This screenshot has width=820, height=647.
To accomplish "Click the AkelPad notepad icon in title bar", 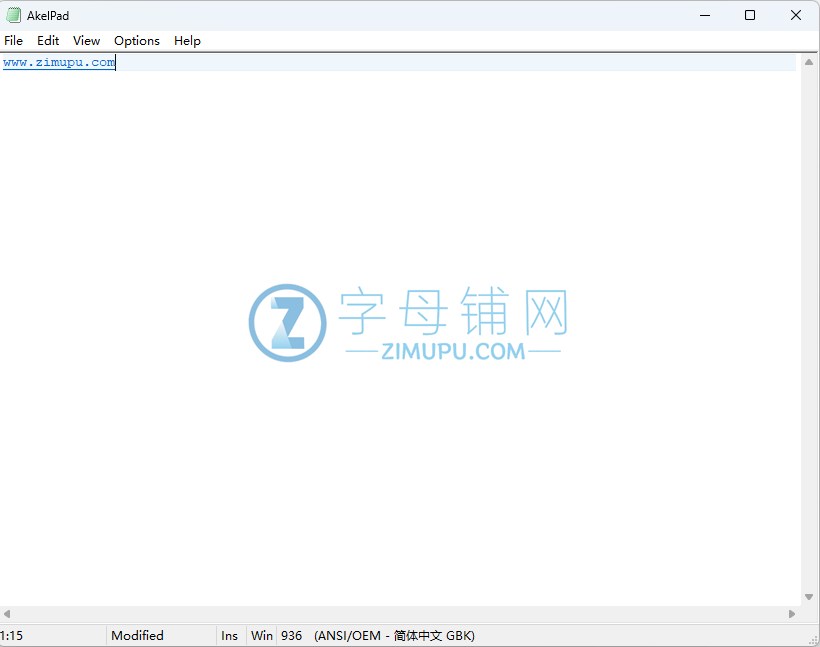I will tap(13, 15).
